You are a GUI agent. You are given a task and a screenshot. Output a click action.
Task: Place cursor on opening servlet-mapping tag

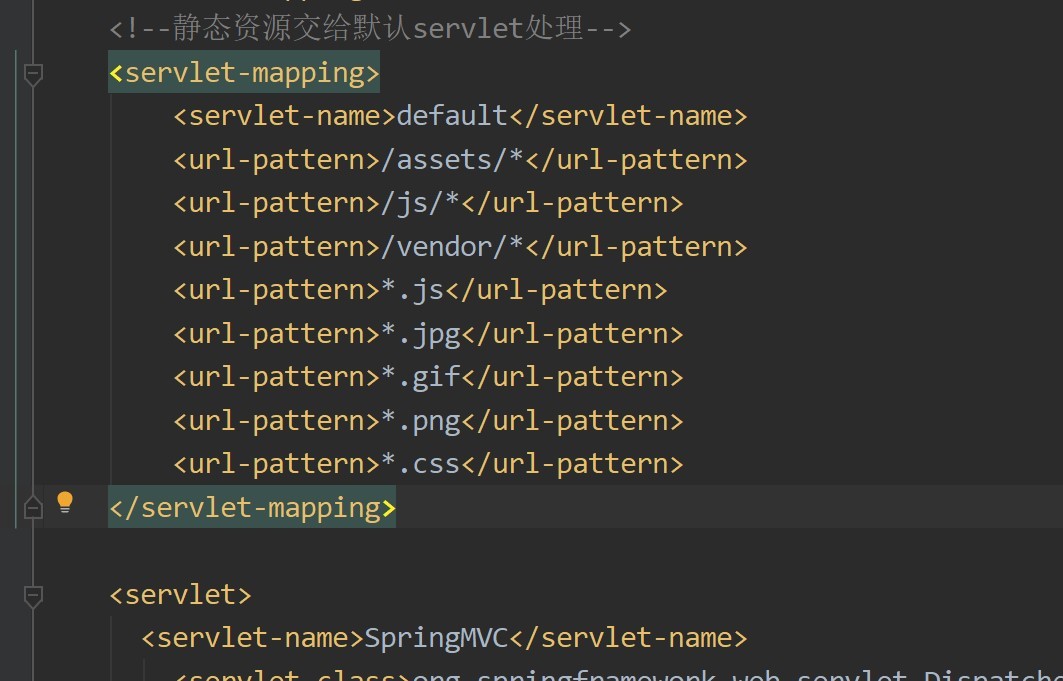244,73
